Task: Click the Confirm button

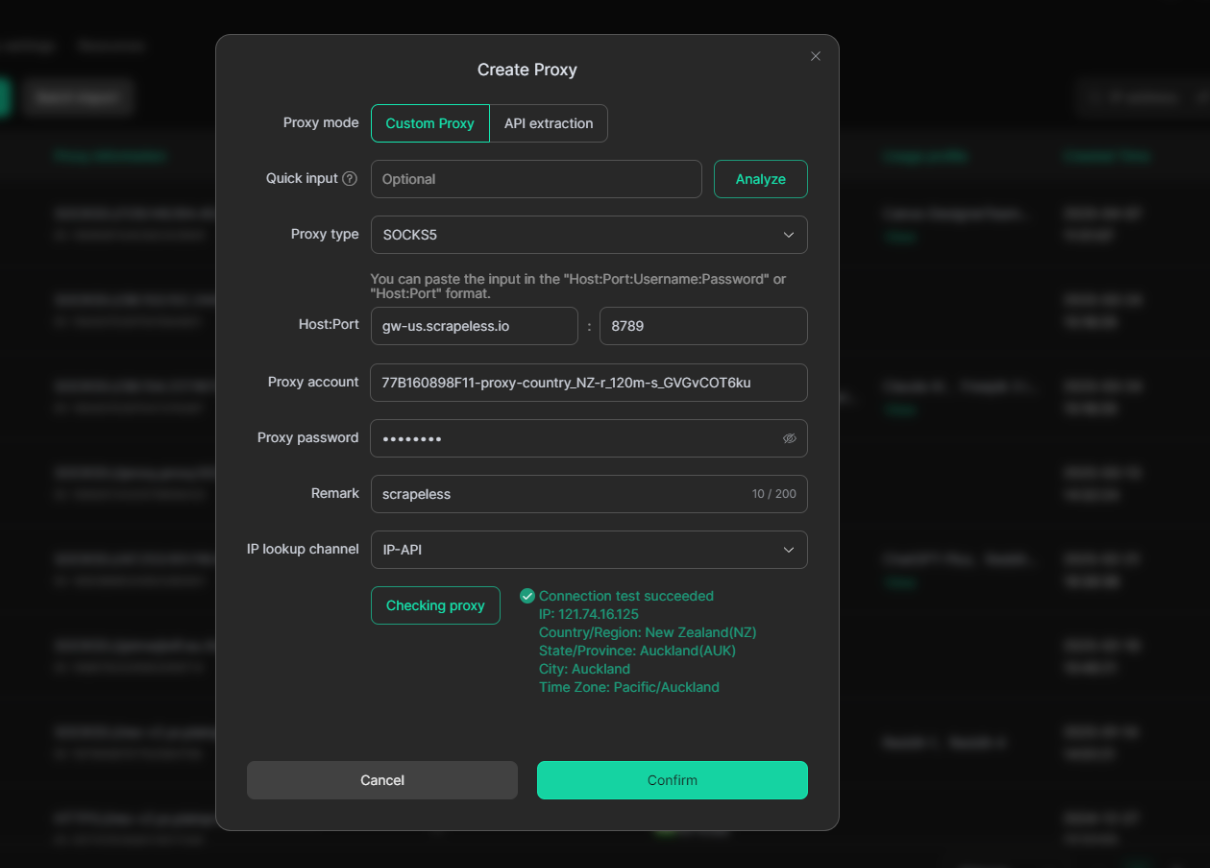Action: click(x=672, y=780)
